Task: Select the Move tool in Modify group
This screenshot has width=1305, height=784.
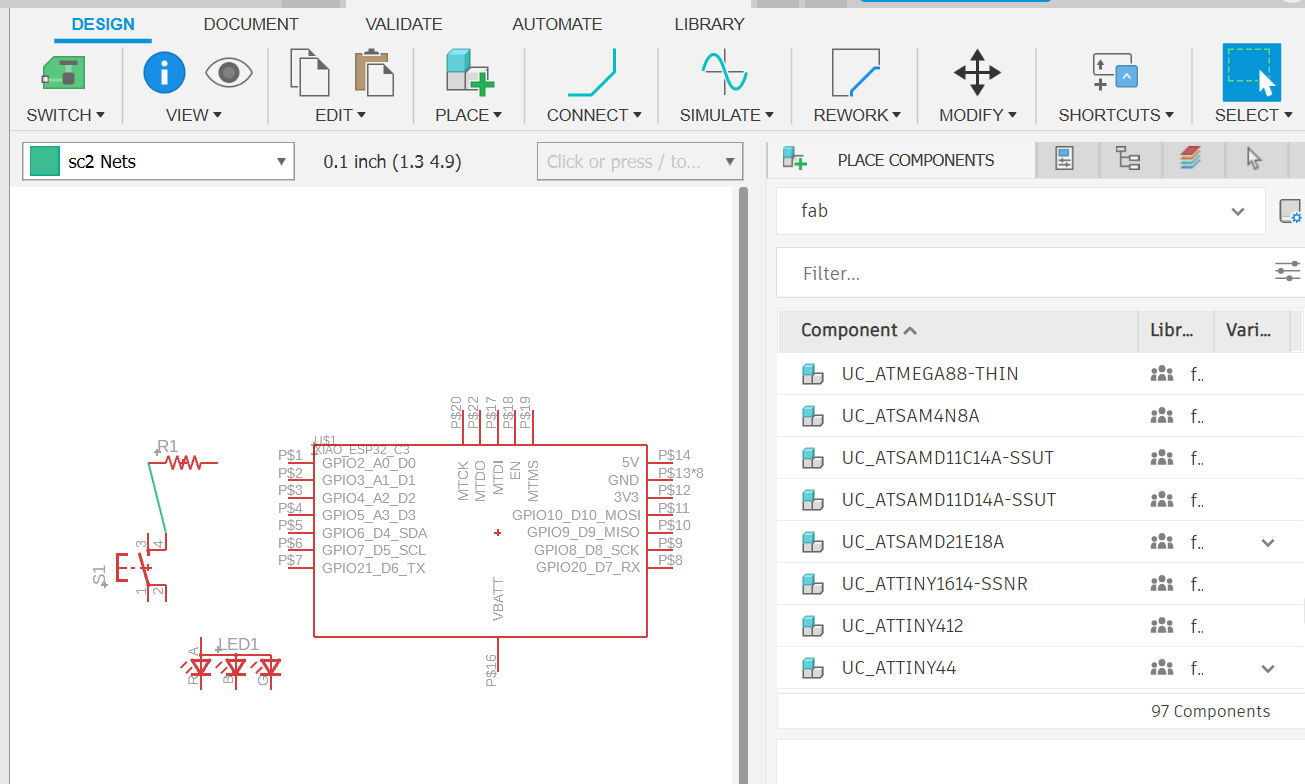Action: pos(976,73)
